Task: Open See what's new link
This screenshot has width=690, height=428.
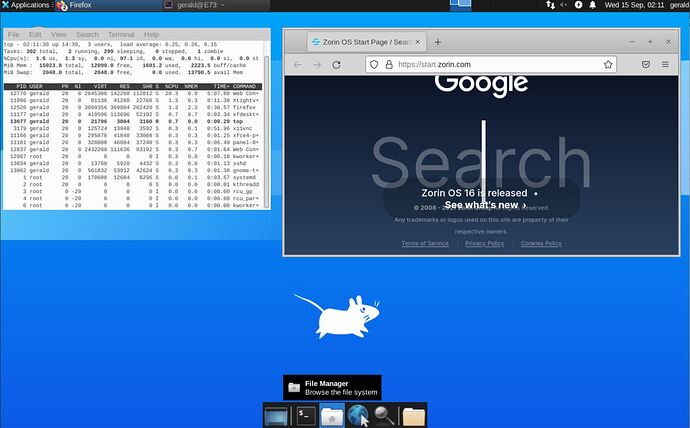Action: (485, 205)
